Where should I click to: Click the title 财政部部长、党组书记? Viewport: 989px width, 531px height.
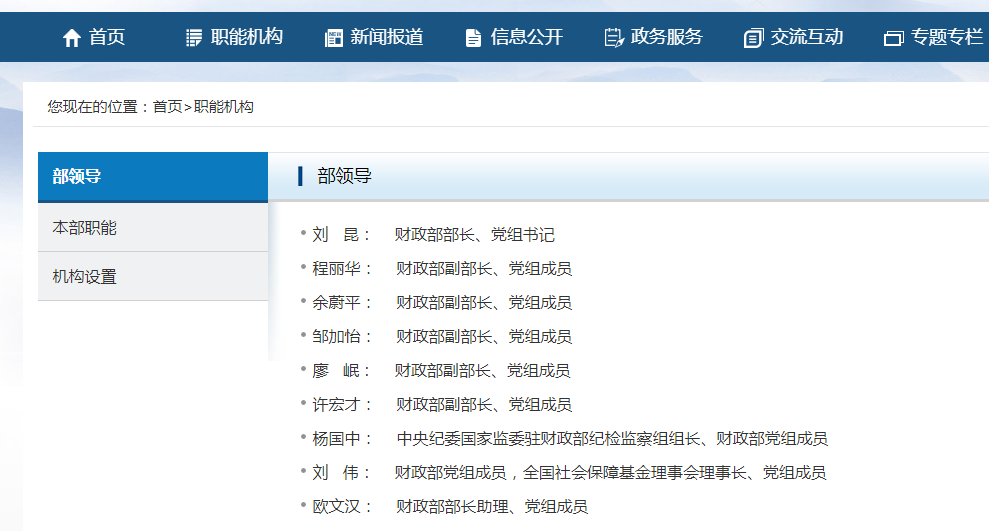[474, 235]
